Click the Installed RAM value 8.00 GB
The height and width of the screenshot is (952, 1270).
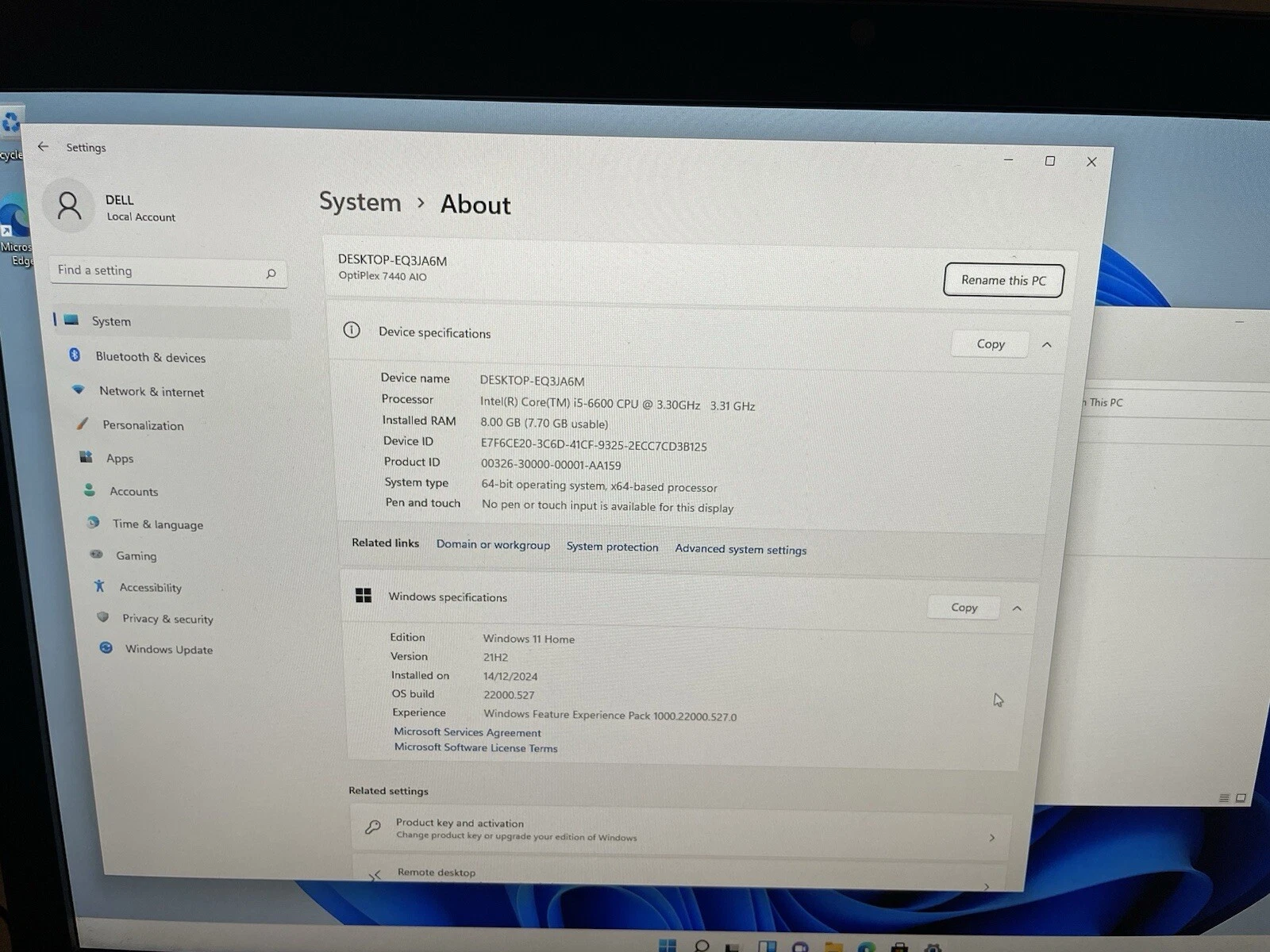tap(544, 423)
